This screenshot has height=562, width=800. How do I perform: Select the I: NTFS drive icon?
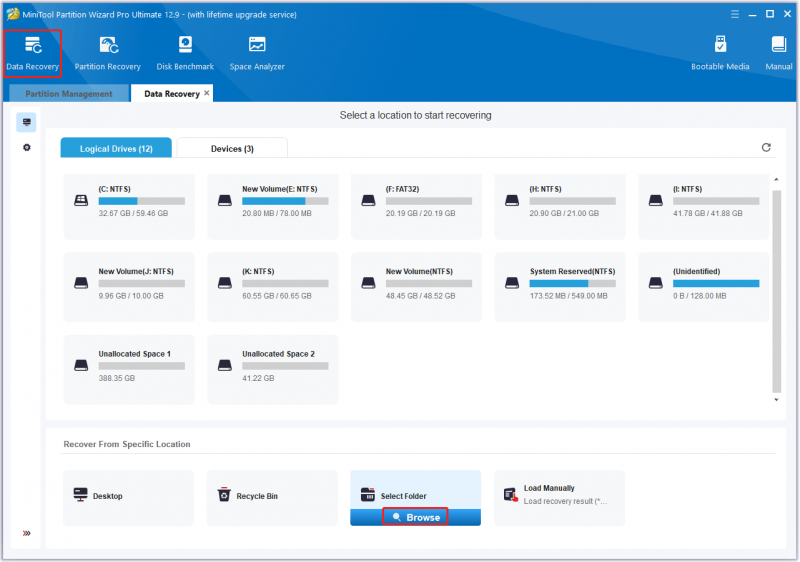coord(656,200)
